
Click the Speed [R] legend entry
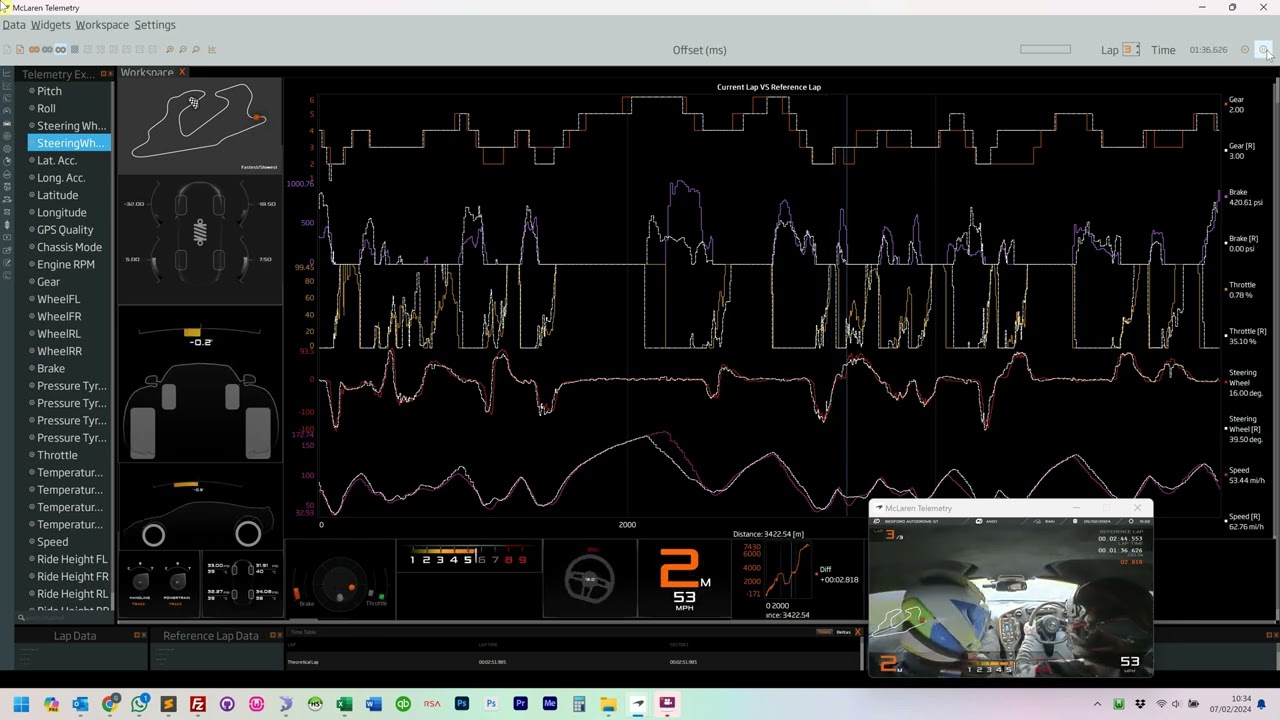coord(1245,522)
